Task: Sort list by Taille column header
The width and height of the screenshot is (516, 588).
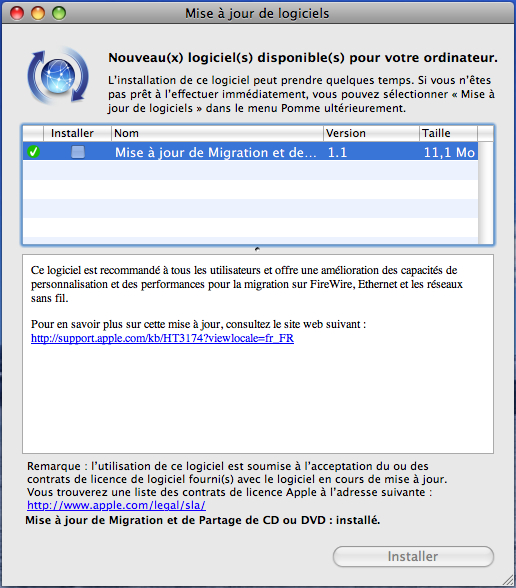Action: tap(448, 134)
